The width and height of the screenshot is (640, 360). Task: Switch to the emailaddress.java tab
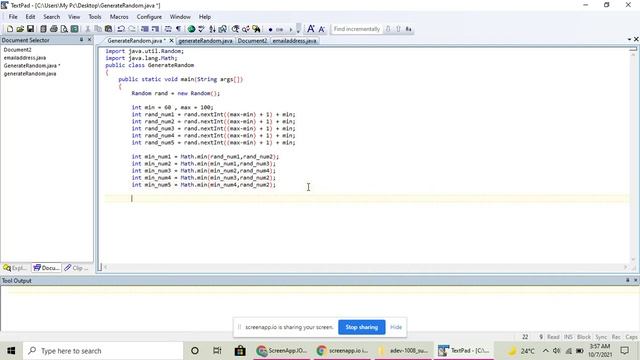click(x=294, y=41)
